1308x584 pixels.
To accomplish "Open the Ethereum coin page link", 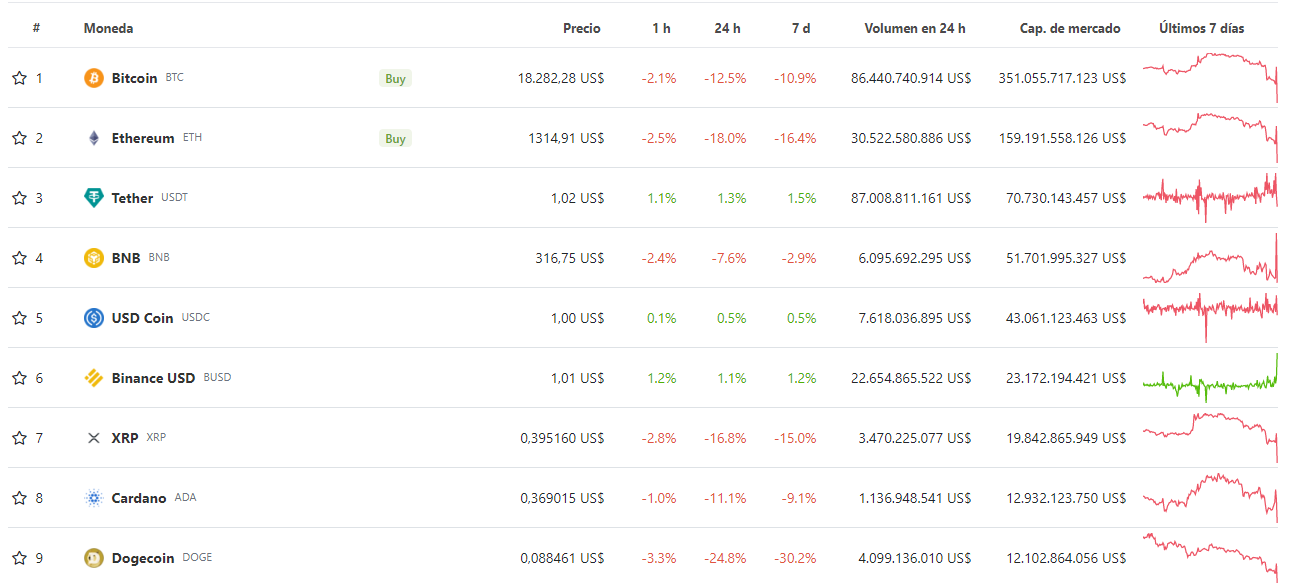I will pyautogui.click(x=143, y=138).
